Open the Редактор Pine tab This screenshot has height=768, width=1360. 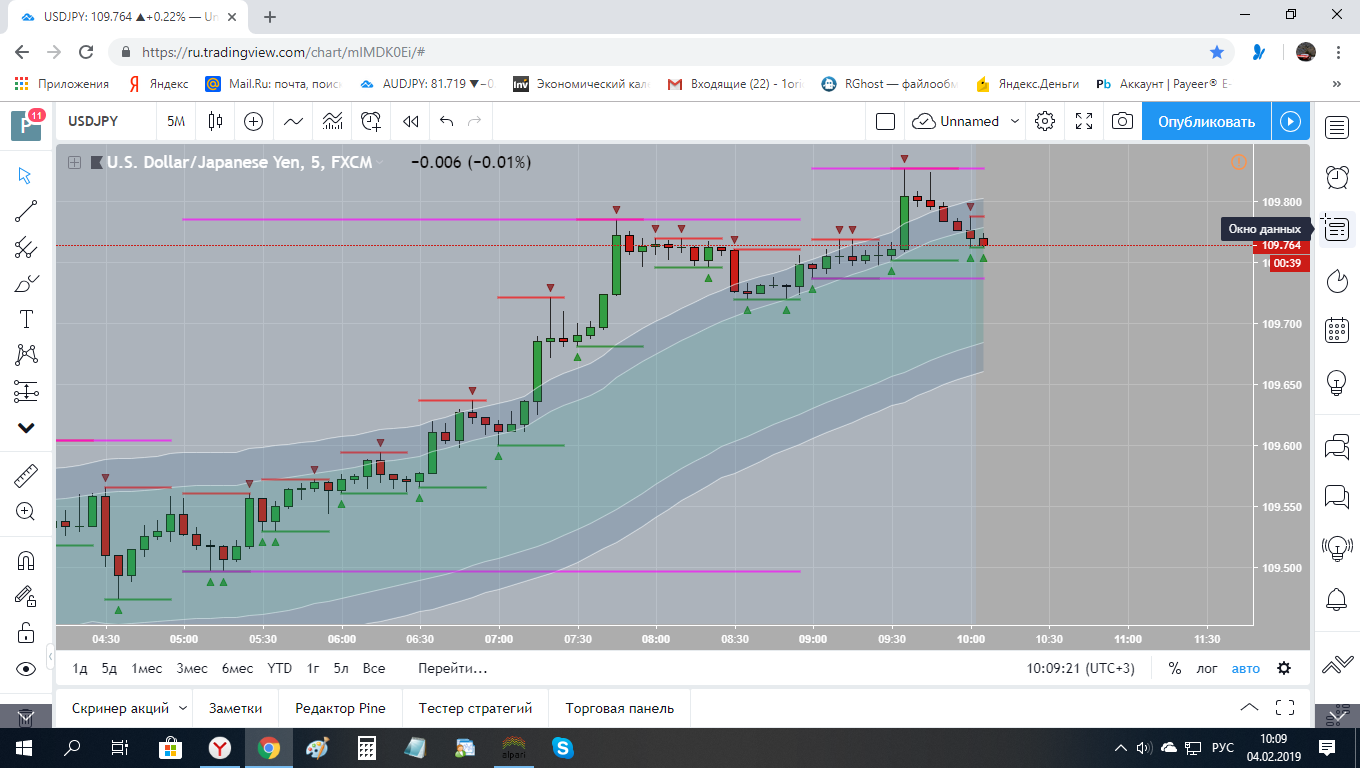pyautogui.click(x=340, y=708)
